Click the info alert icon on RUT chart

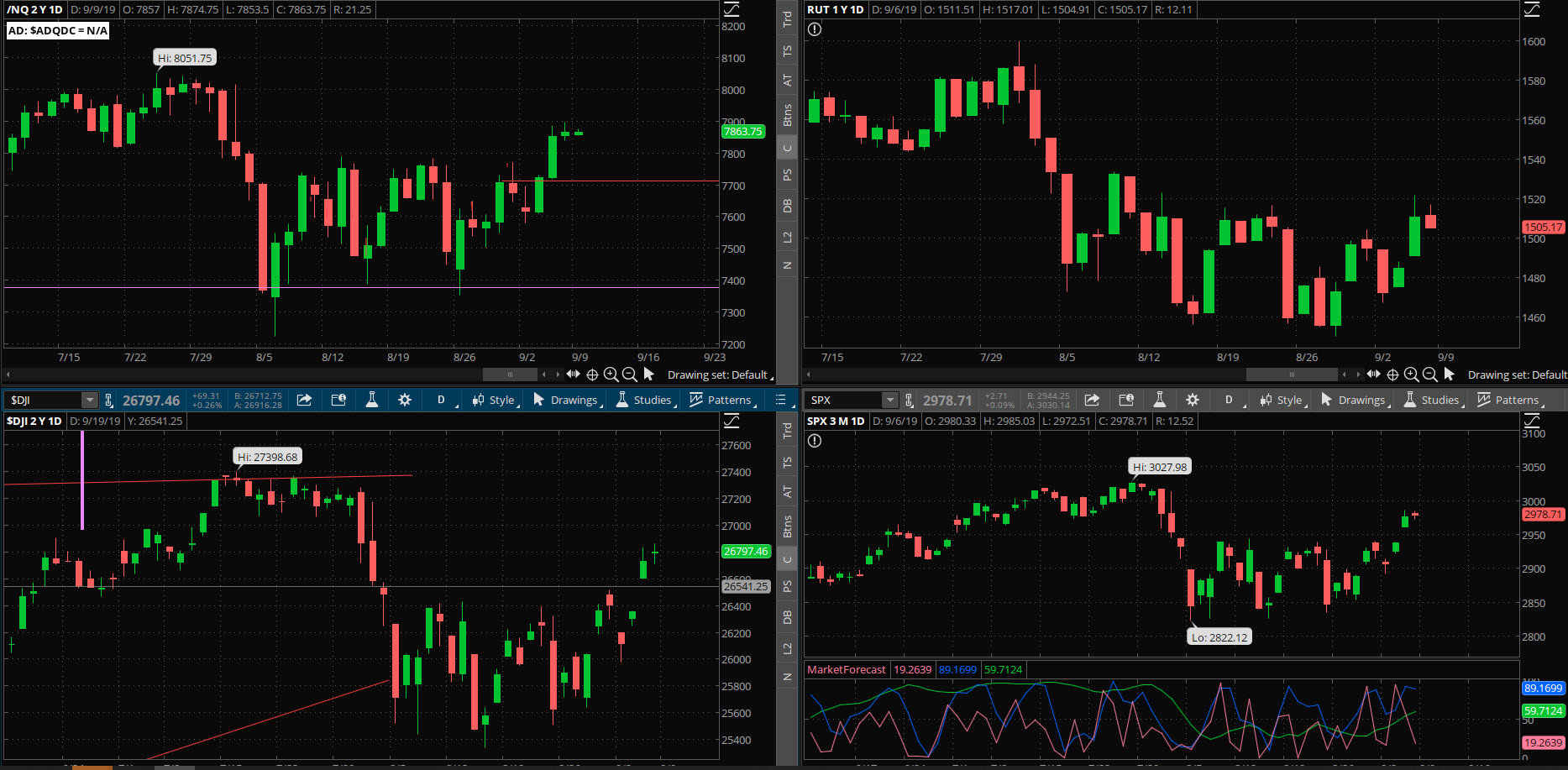click(815, 29)
